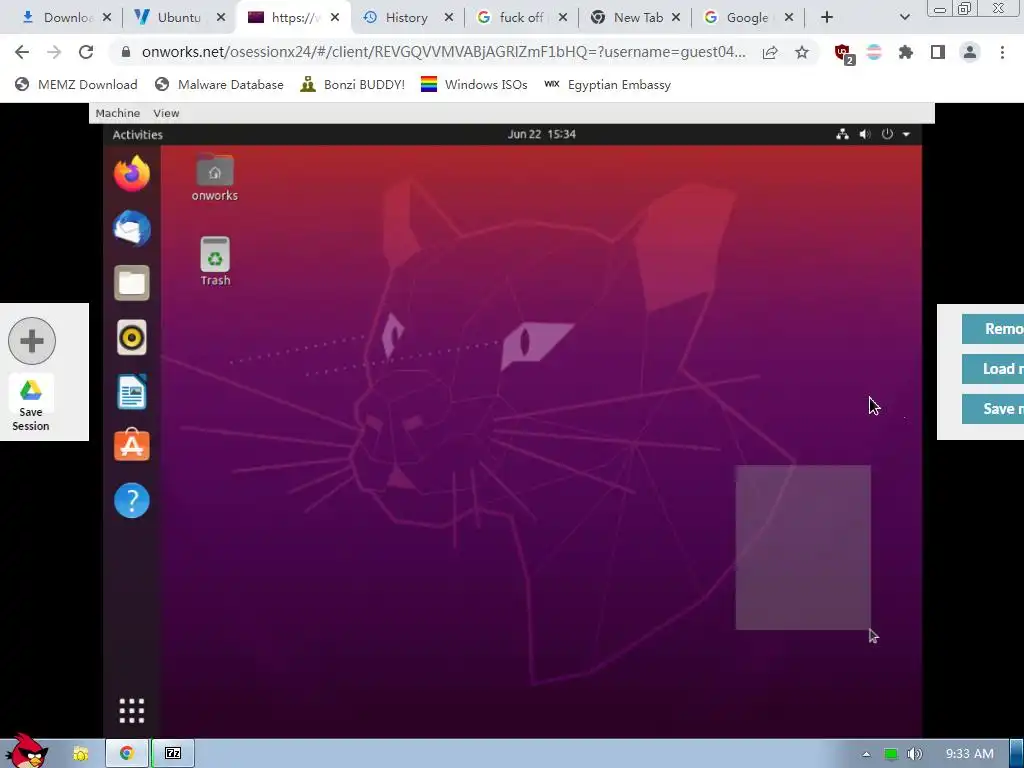Click the address bar URL
Screen dimensions: 1024x768
pos(443,52)
